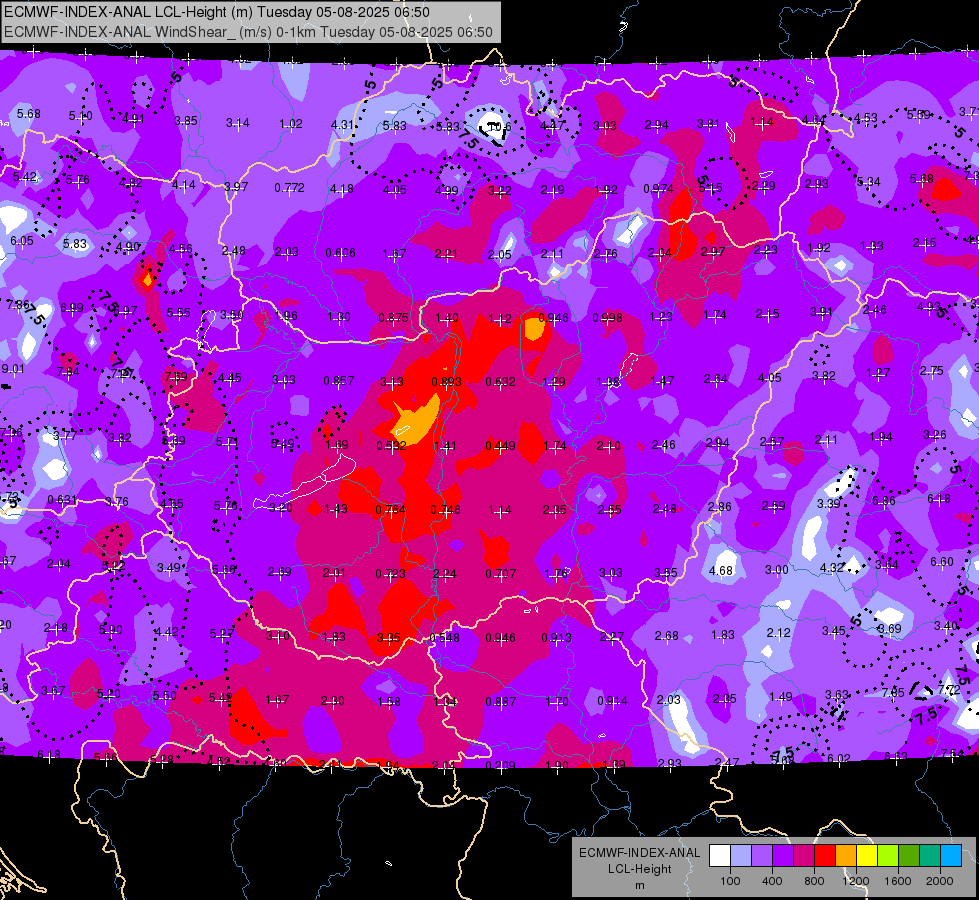Click the white swatch in the LCL-Height legend
979x900 pixels.
tap(720, 855)
